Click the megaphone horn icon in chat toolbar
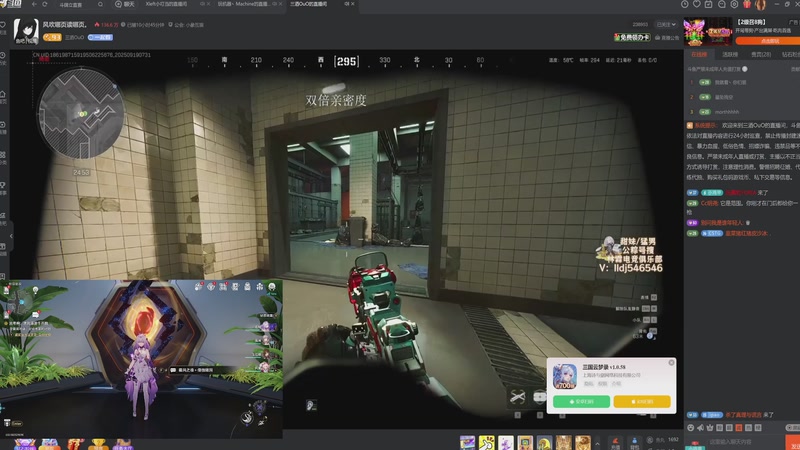800x450 pixels. pyautogui.click(x=701, y=428)
